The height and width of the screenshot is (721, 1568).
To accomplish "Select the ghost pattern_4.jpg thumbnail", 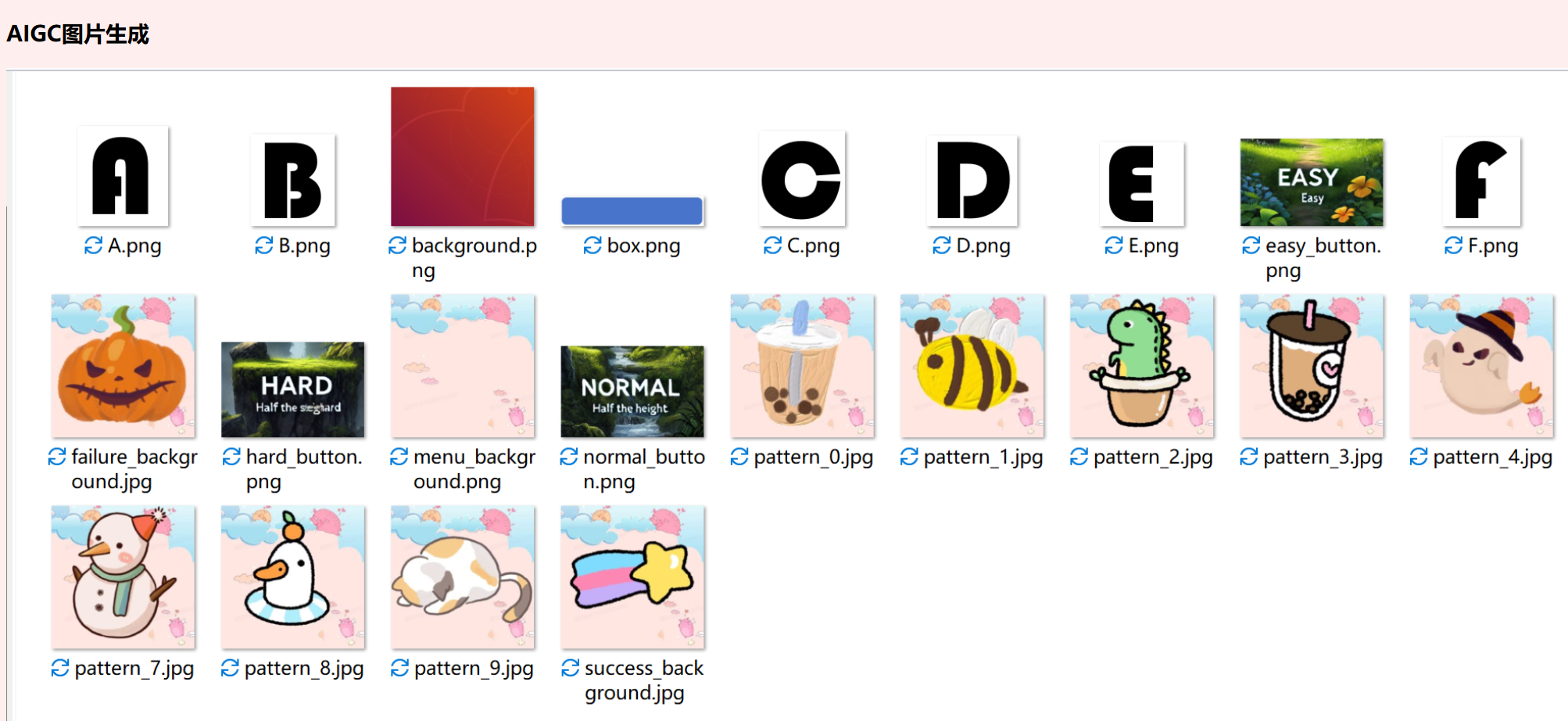I will point(1481,366).
